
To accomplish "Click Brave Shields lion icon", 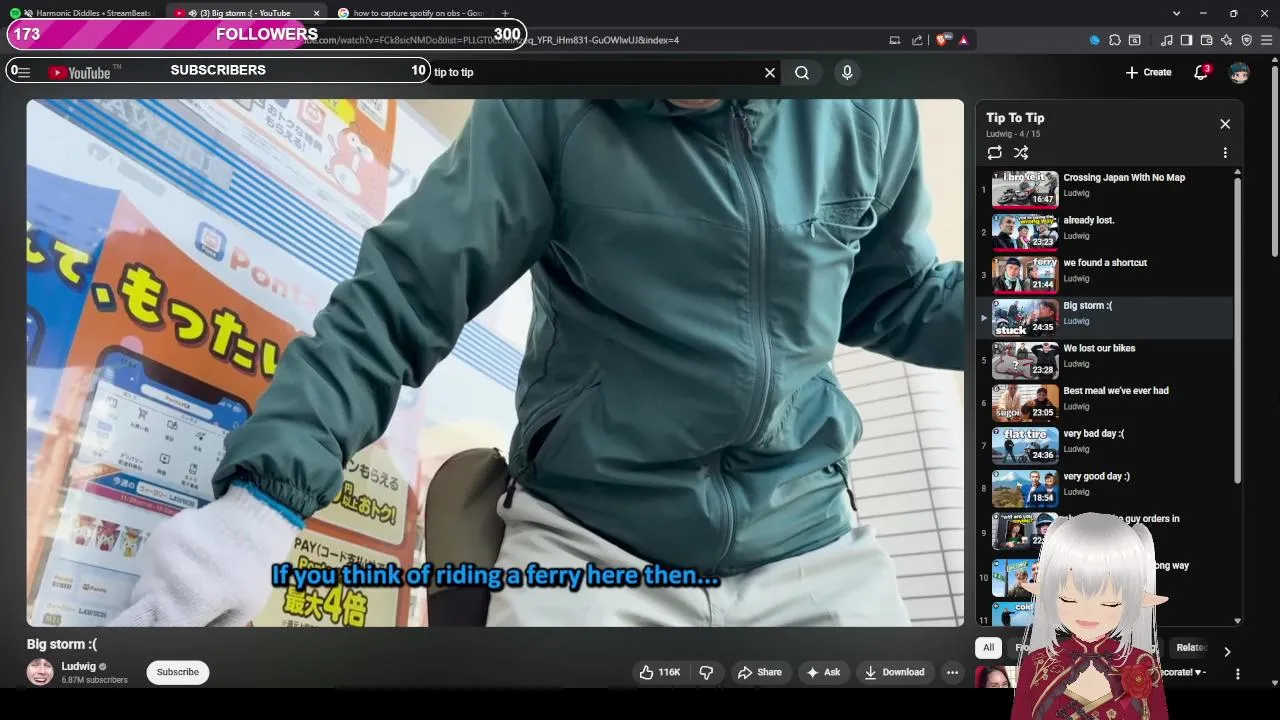I will (941, 40).
